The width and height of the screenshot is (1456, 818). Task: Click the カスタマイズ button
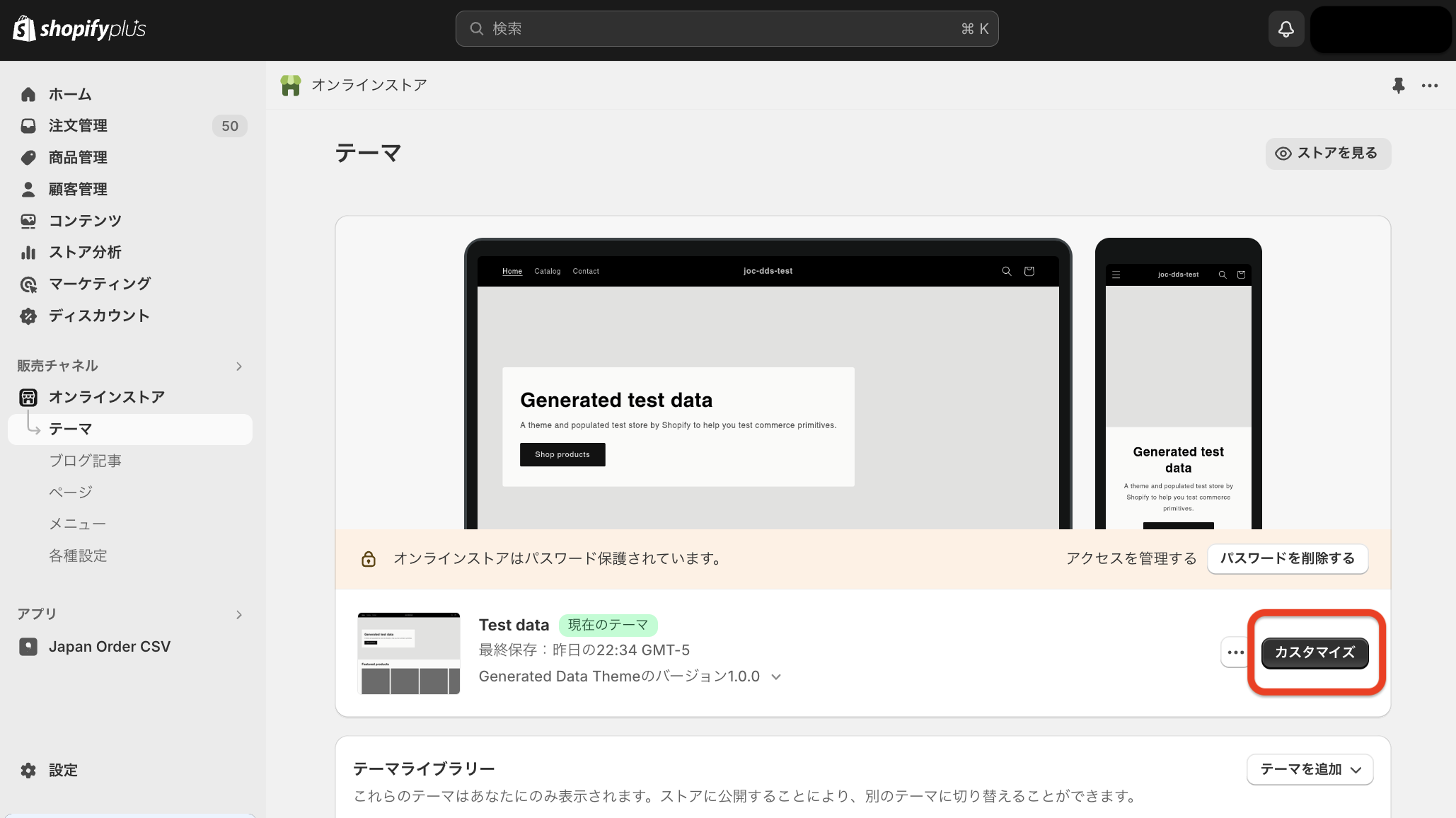pos(1315,652)
